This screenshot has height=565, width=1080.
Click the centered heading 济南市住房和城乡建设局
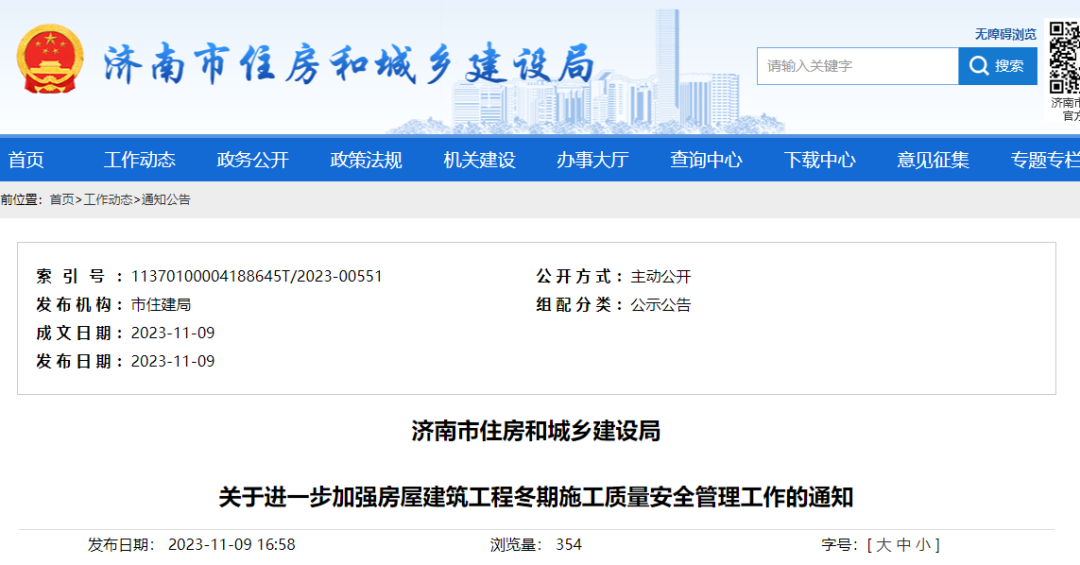pyautogui.click(x=536, y=431)
